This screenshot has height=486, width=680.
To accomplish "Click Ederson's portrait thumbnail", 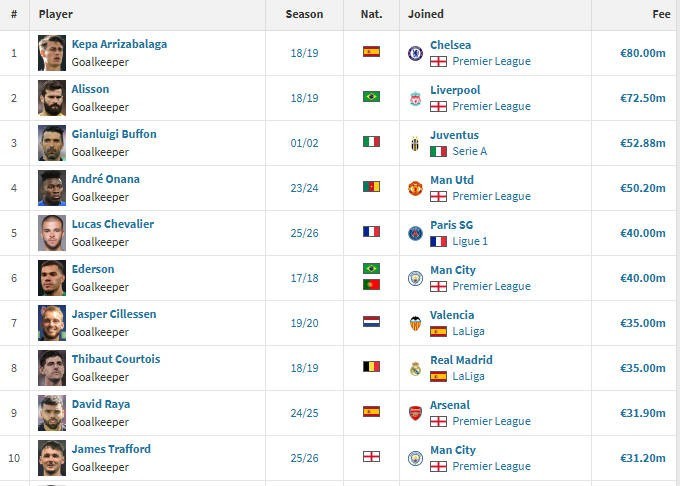I will (x=52, y=278).
